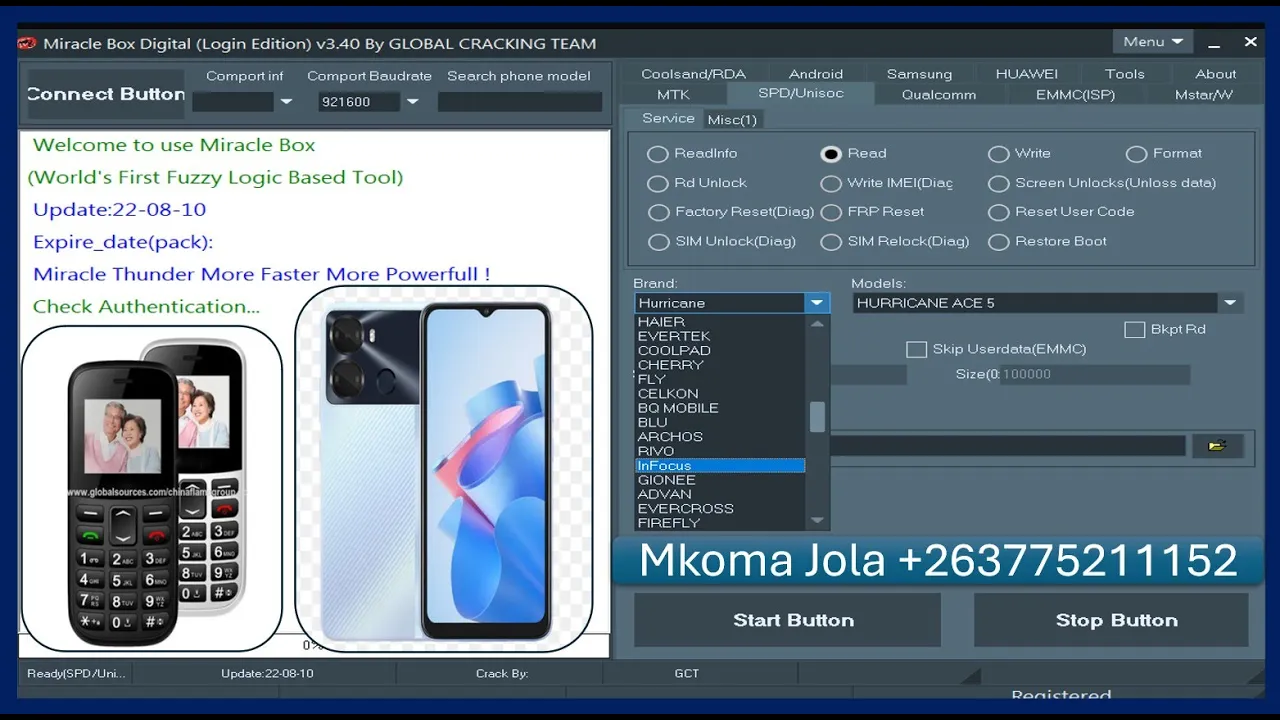Choose EVERTEK from brand list
The width and height of the screenshot is (1280, 720).
point(720,336)
